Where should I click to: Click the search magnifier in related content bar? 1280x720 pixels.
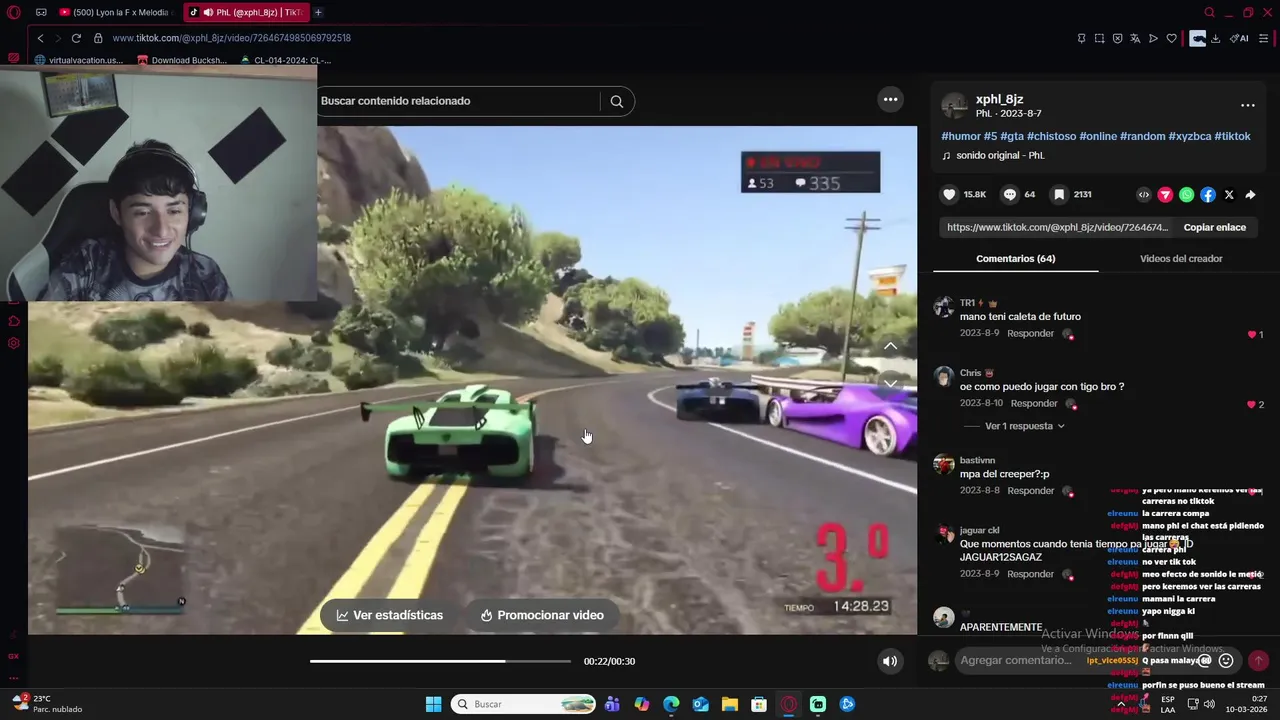pos(616,101)
